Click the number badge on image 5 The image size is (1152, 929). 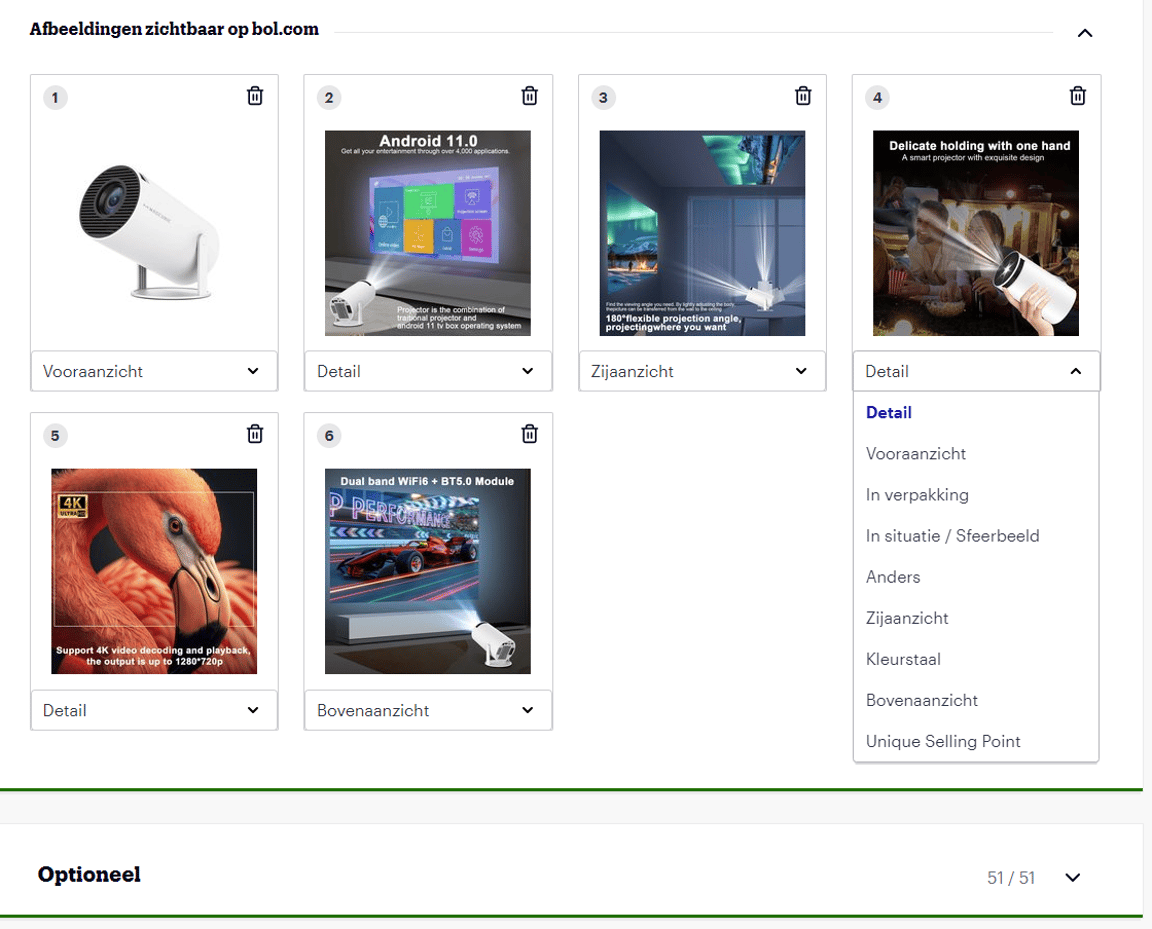55,435
